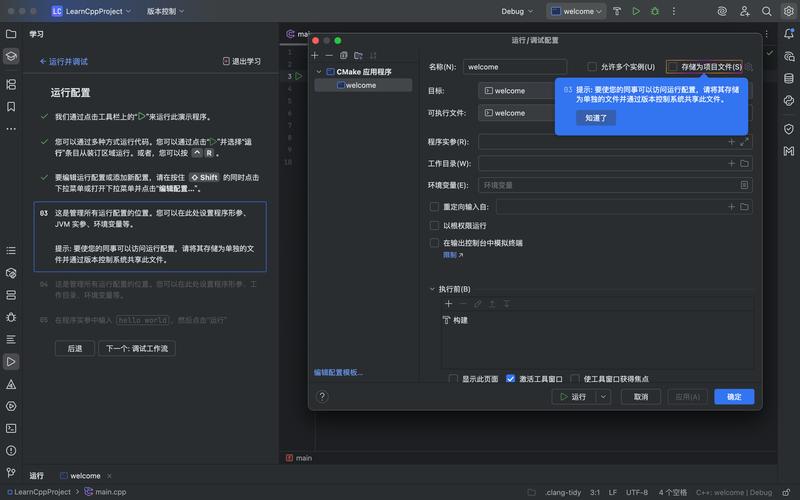800x500 pixels.
Task: Open the Debug build profile dropdown
Action: click(x=517, y=11)
